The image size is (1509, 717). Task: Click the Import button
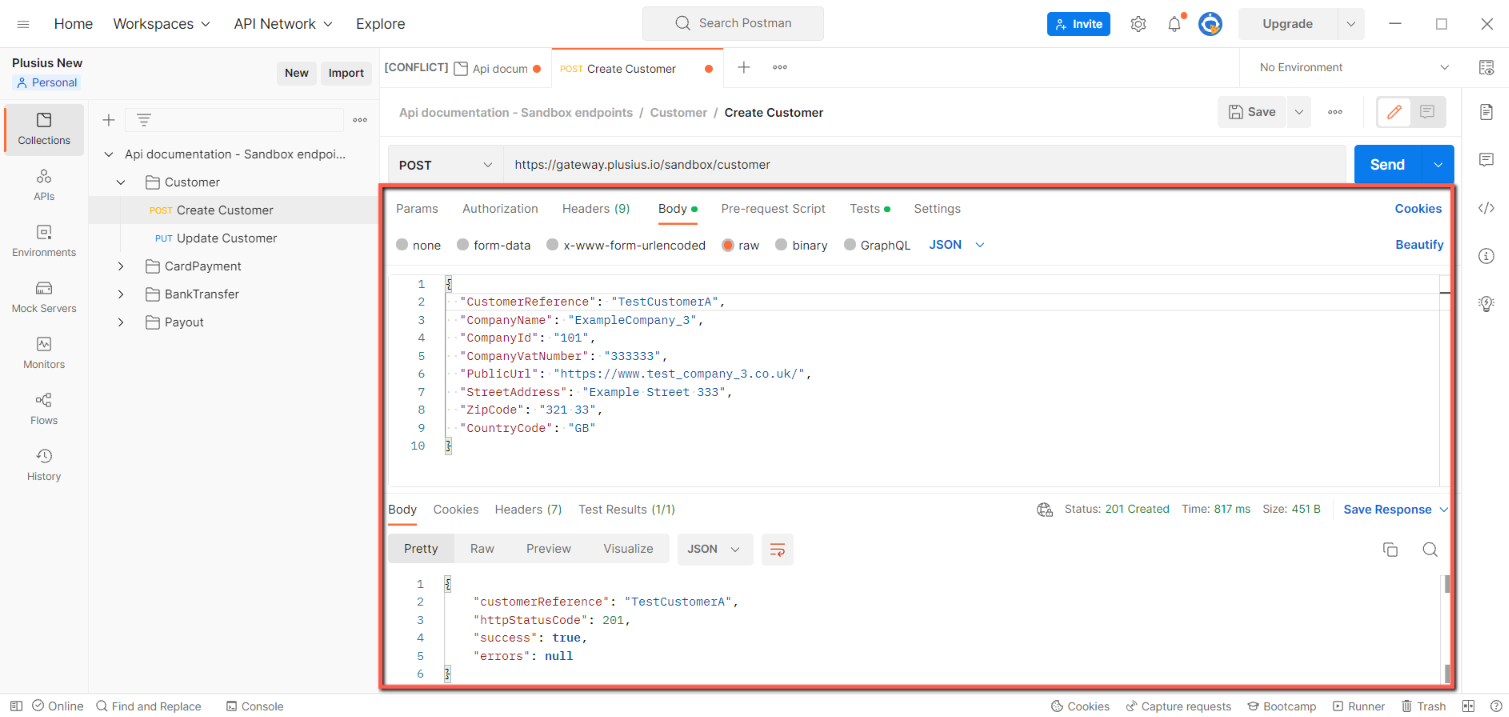[346, 73]
